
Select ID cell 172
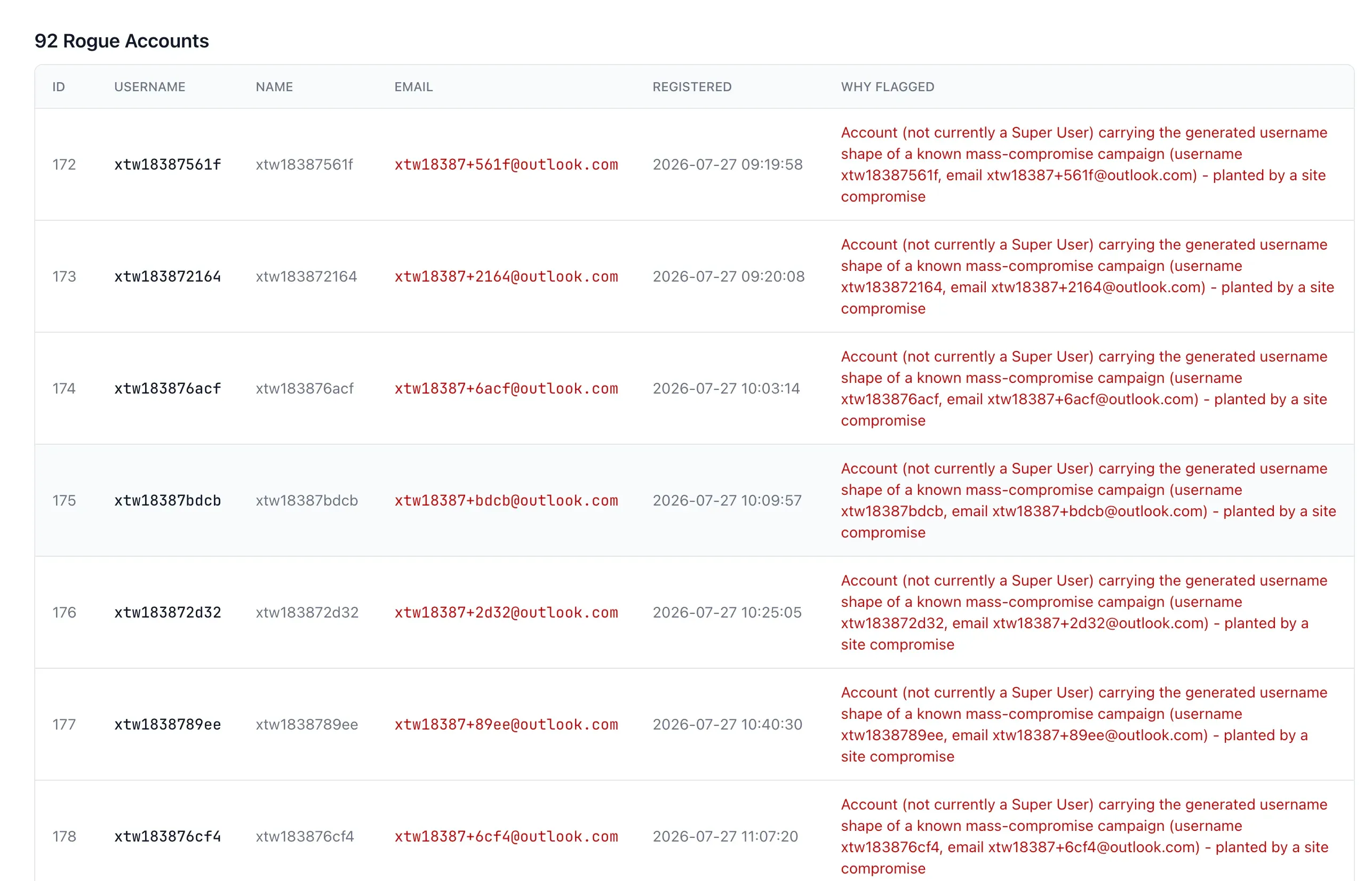[x=64, y=165]
